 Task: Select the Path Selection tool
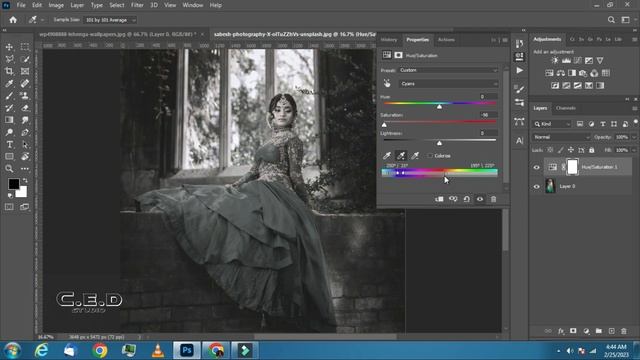pos(25,144)
